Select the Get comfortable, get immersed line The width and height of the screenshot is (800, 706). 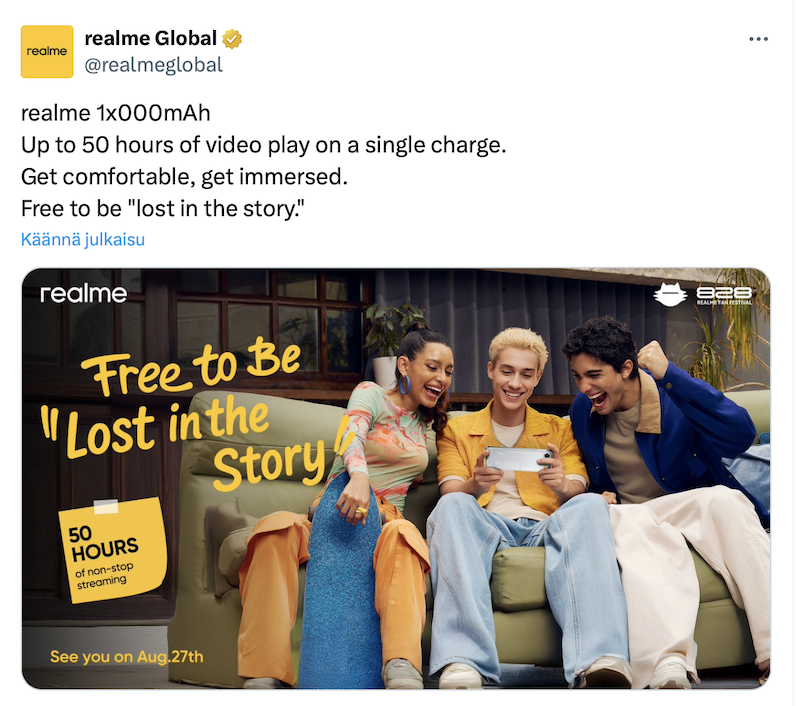pyautogui.click(x=184, y=177)
